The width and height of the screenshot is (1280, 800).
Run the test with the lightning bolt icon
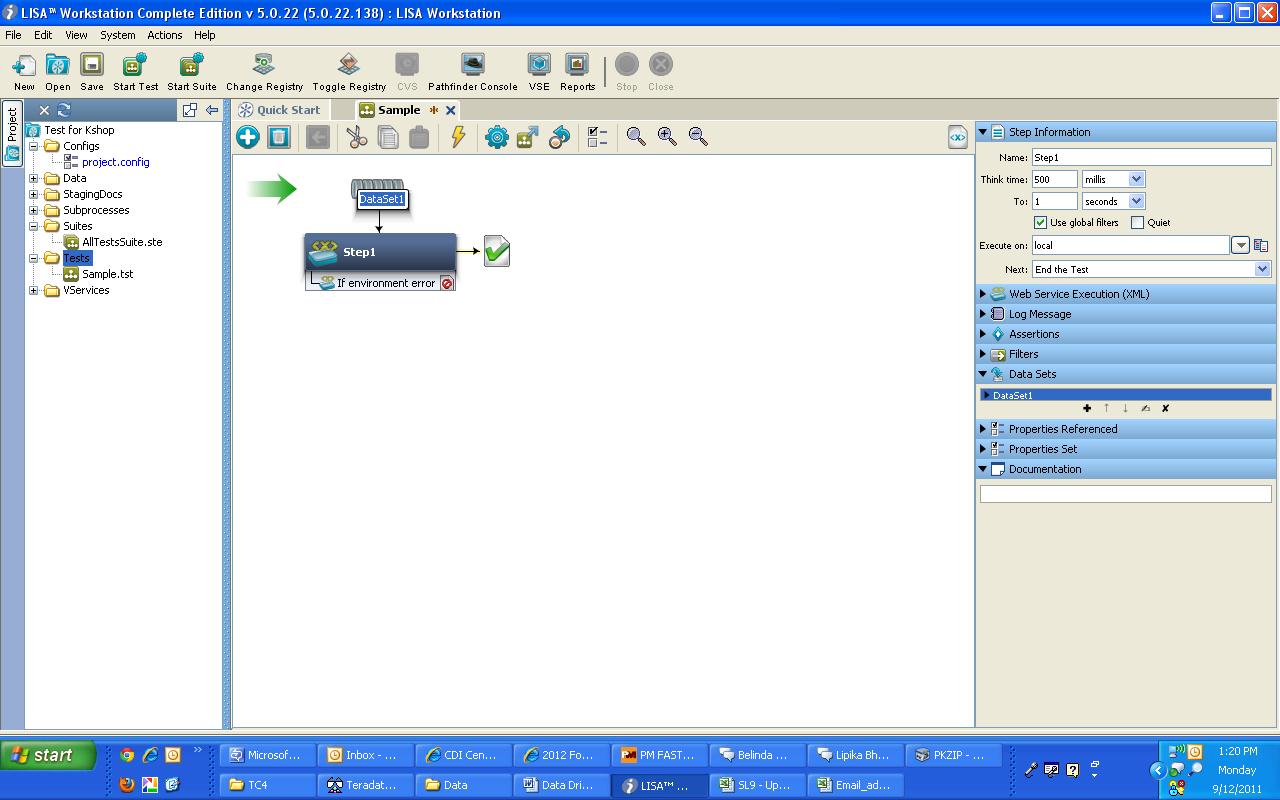pos(458,137)
